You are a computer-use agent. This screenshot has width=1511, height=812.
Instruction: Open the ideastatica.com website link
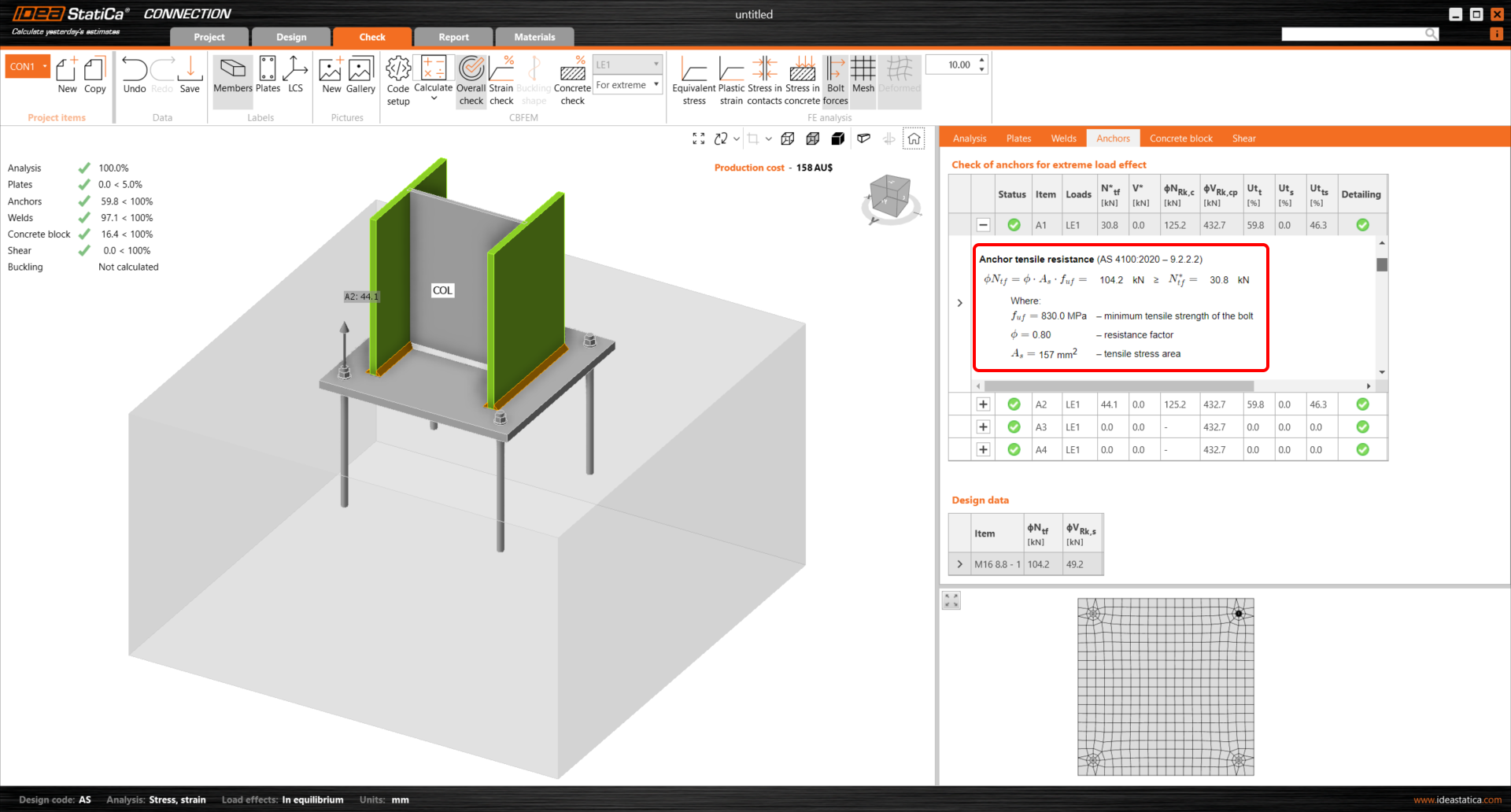click(1457, 799)
